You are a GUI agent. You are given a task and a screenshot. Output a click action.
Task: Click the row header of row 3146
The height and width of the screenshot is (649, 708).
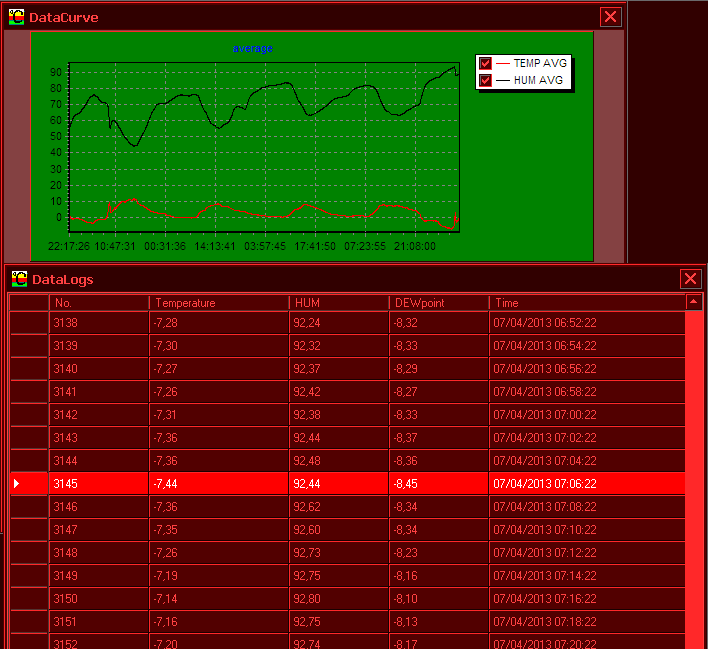(29, 507)
